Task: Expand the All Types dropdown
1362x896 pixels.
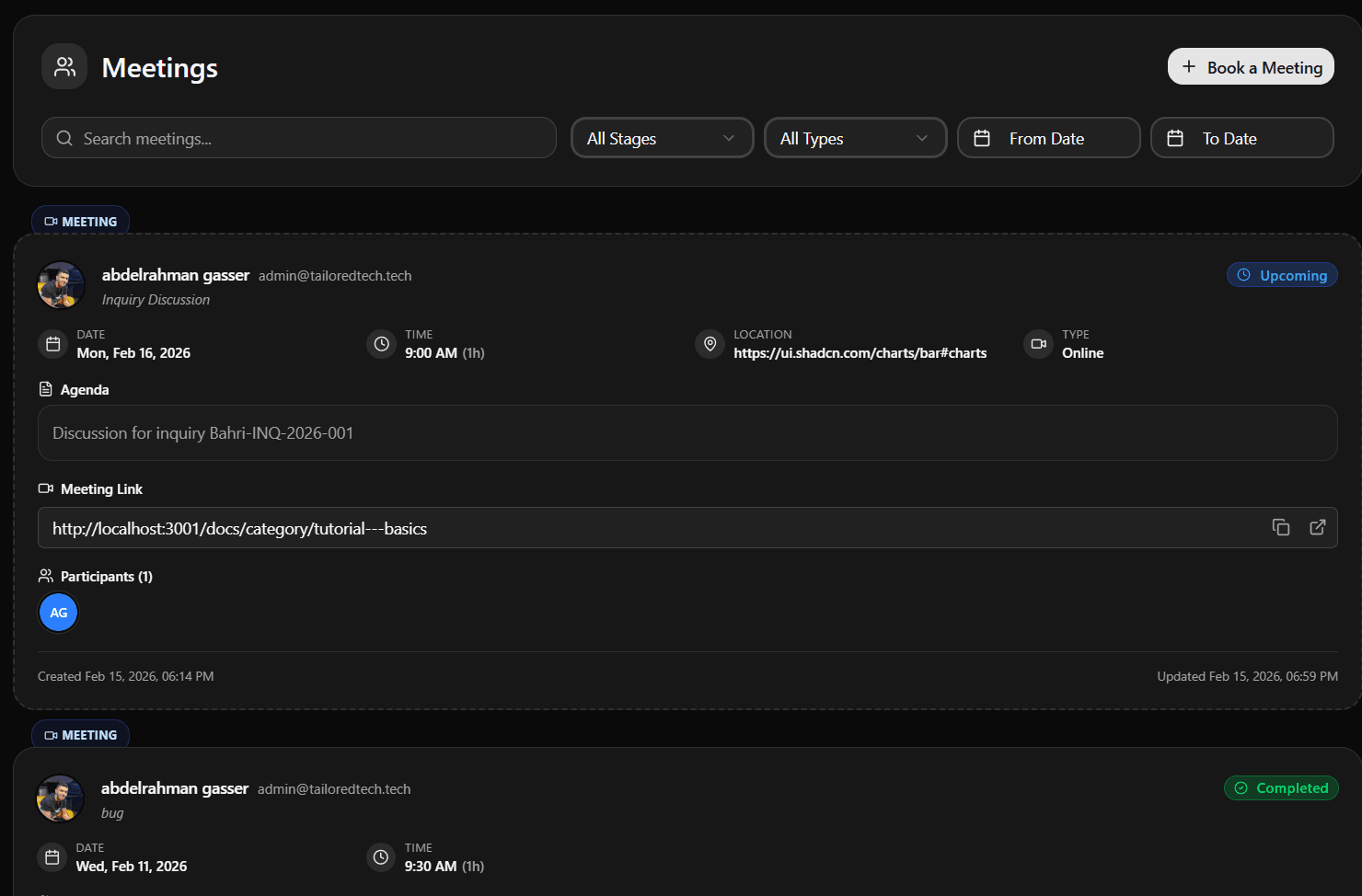Action: [x=855, y=137]
